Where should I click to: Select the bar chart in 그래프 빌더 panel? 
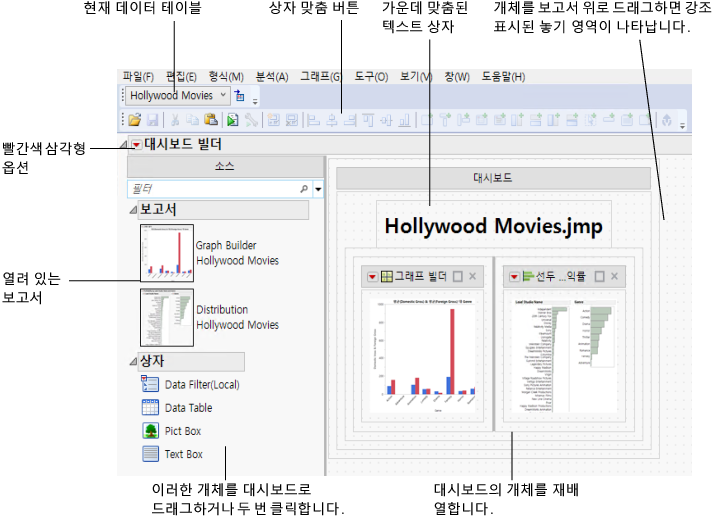point(423,356)
